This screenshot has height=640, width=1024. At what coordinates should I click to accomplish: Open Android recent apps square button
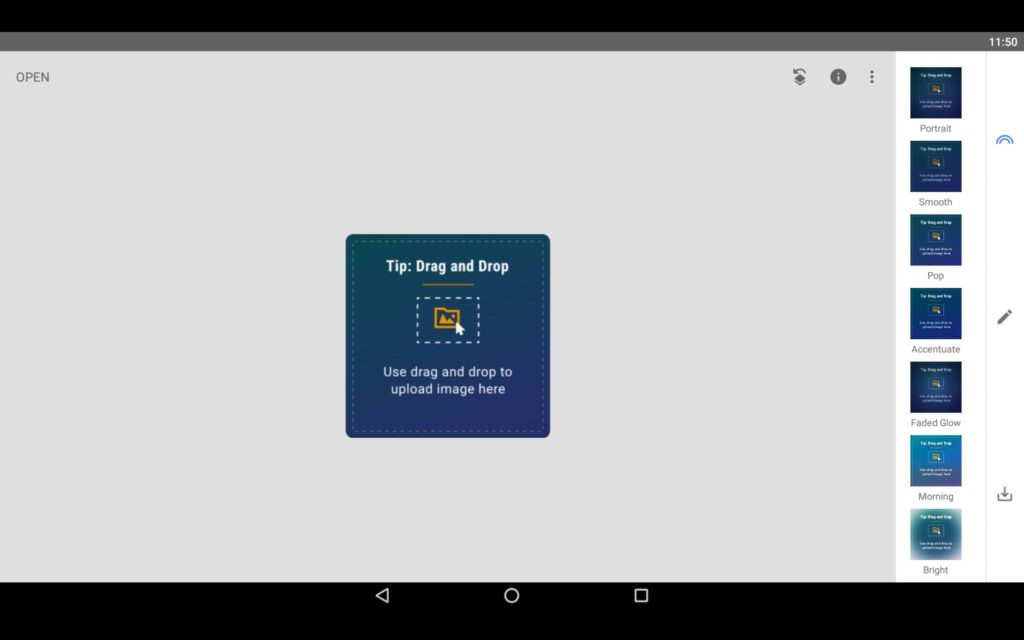coord(641,595)
